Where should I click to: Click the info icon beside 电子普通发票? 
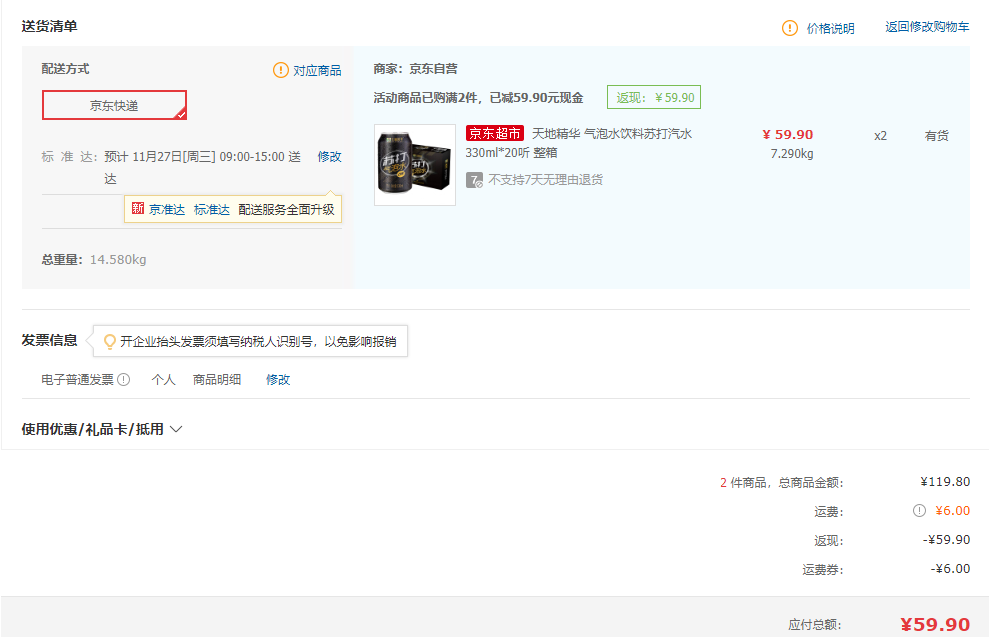click(x=124, y=380)
